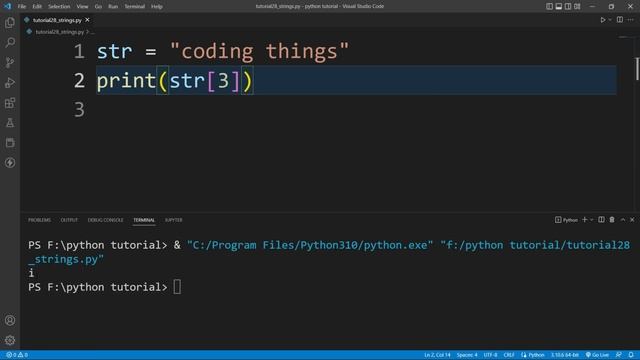Click the python.exe path in terminal
The height and width of the screenshot is (360, 640).
tap(310, 245)
